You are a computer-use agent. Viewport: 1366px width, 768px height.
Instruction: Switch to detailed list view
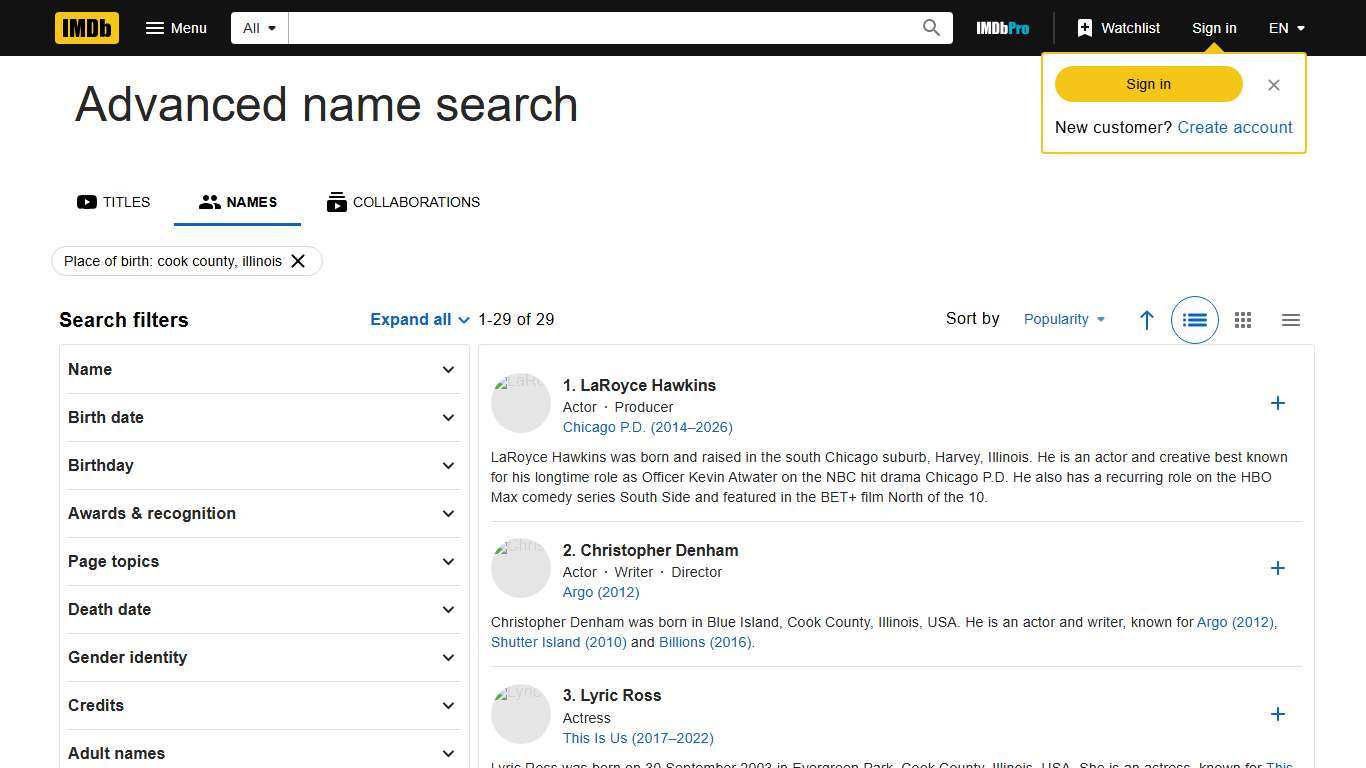[1194, 320]
